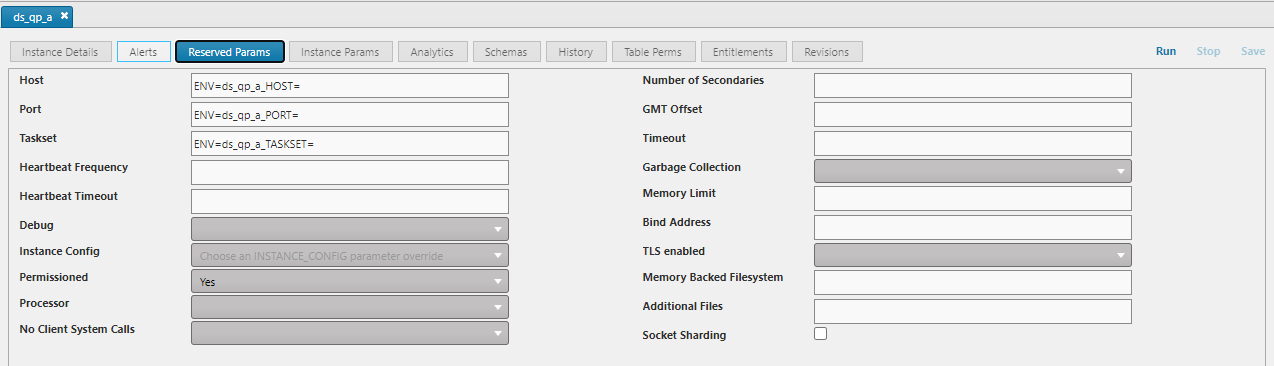This screenshot has width=1274, height=366.
Task: Select the Reserved Params tab
Action: (230, 52)
